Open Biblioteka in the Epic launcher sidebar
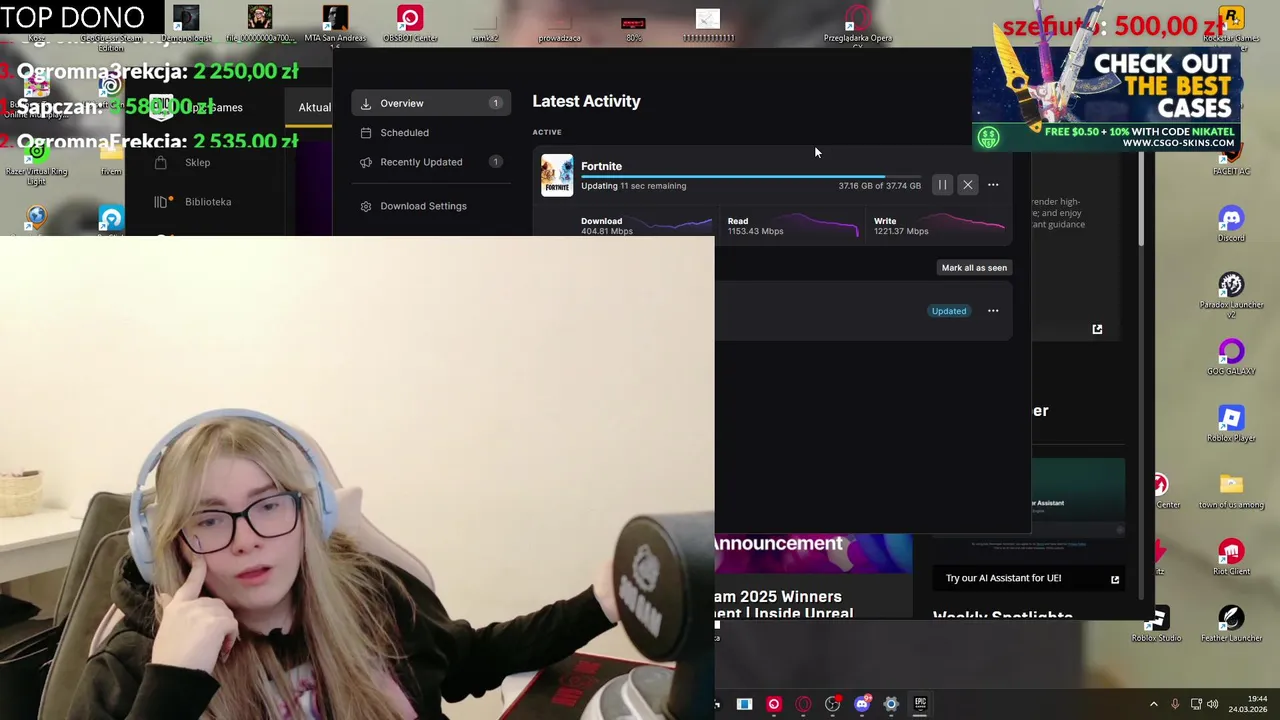The width and height of the screenshot is (1280, 720). tap(208, 202)
